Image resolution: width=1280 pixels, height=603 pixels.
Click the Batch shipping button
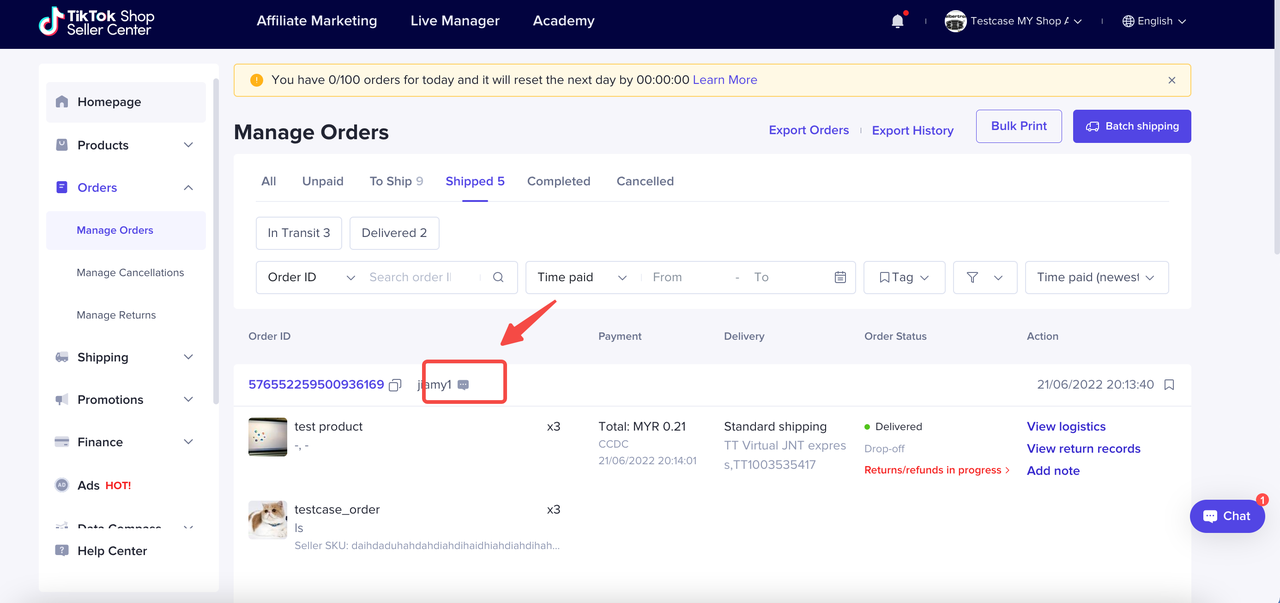tap(1131, 126)
